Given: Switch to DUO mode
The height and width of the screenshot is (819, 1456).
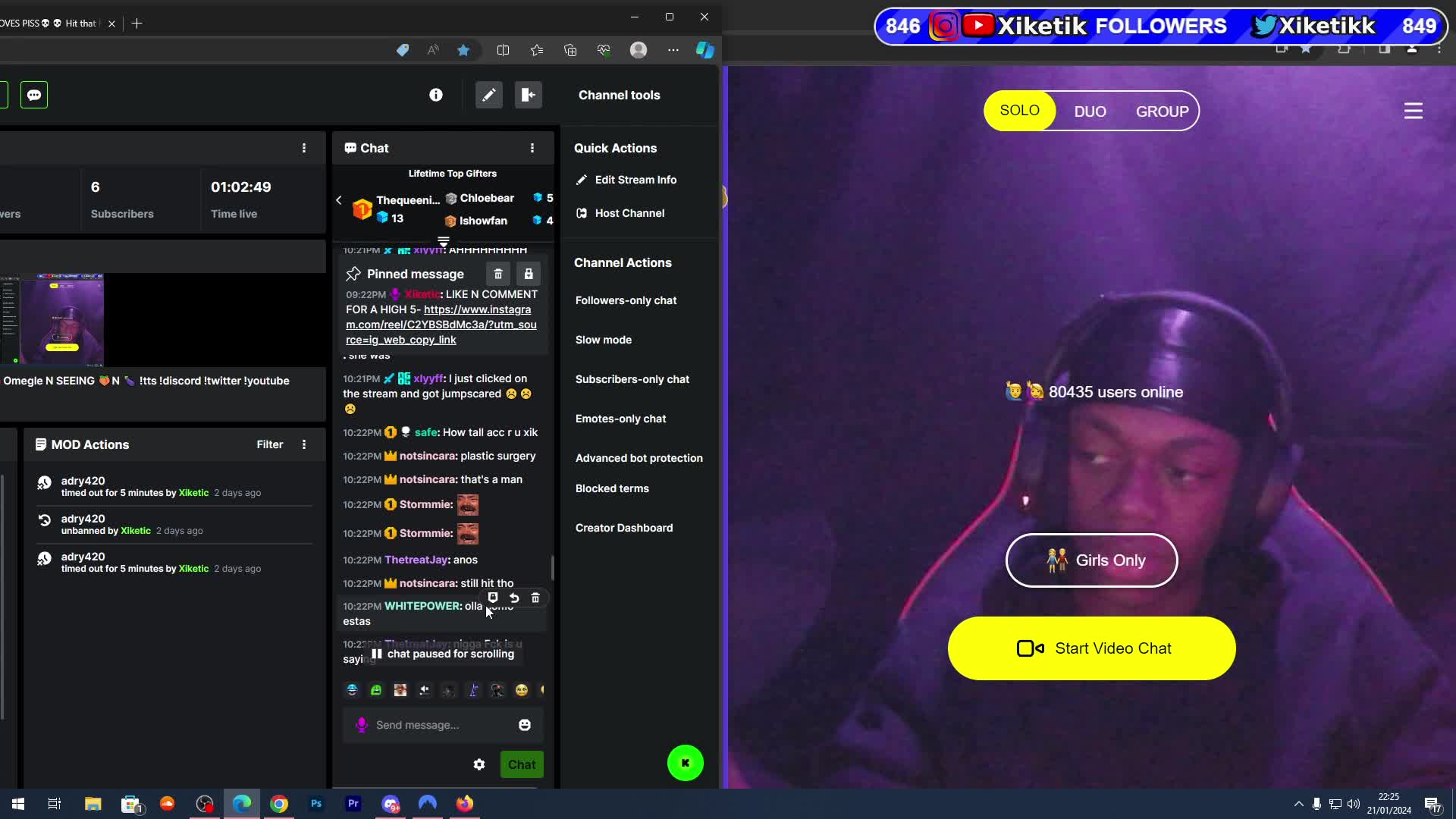Looking at the screenshot, I should tap(1090, 111).
